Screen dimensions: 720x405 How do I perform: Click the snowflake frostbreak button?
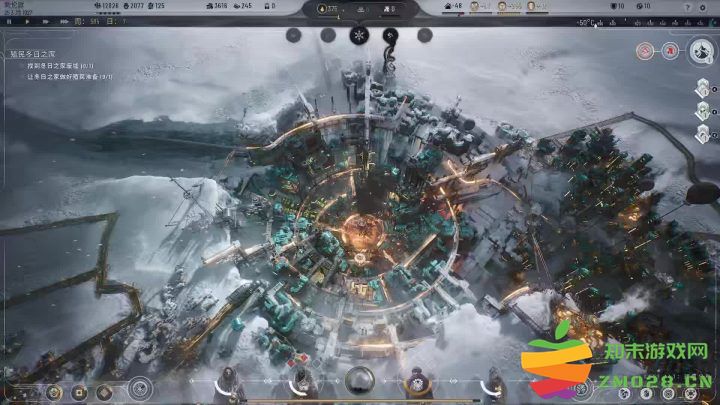pyautogui.click(x=359, y=35)
